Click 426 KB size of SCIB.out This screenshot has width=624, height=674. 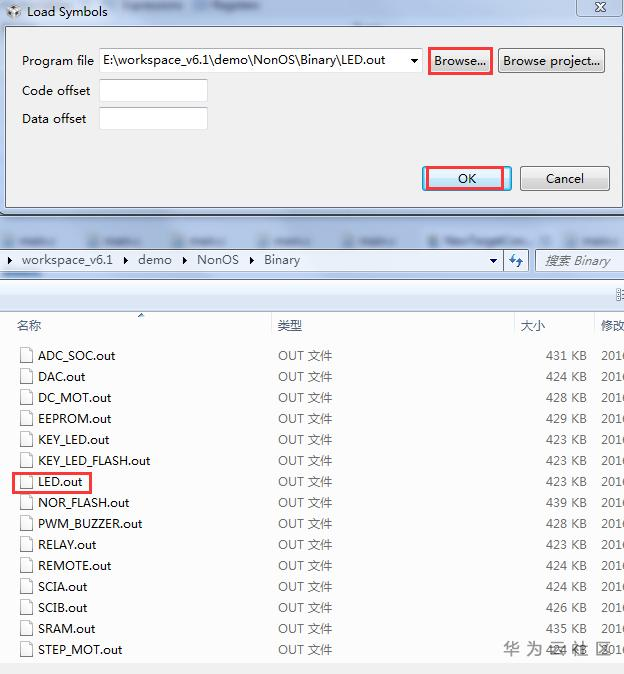[x=566, y=608]
